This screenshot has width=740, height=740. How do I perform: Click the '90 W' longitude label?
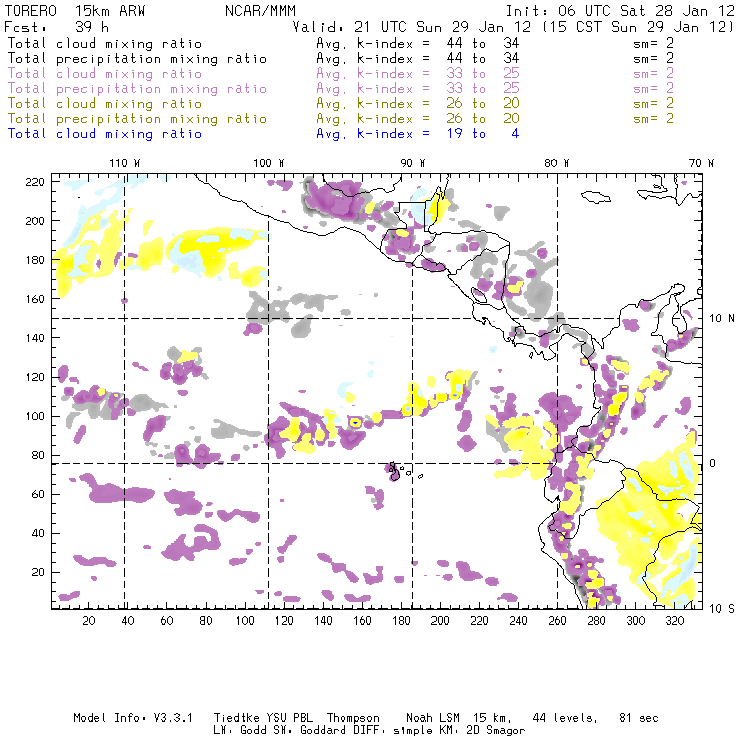412,163
